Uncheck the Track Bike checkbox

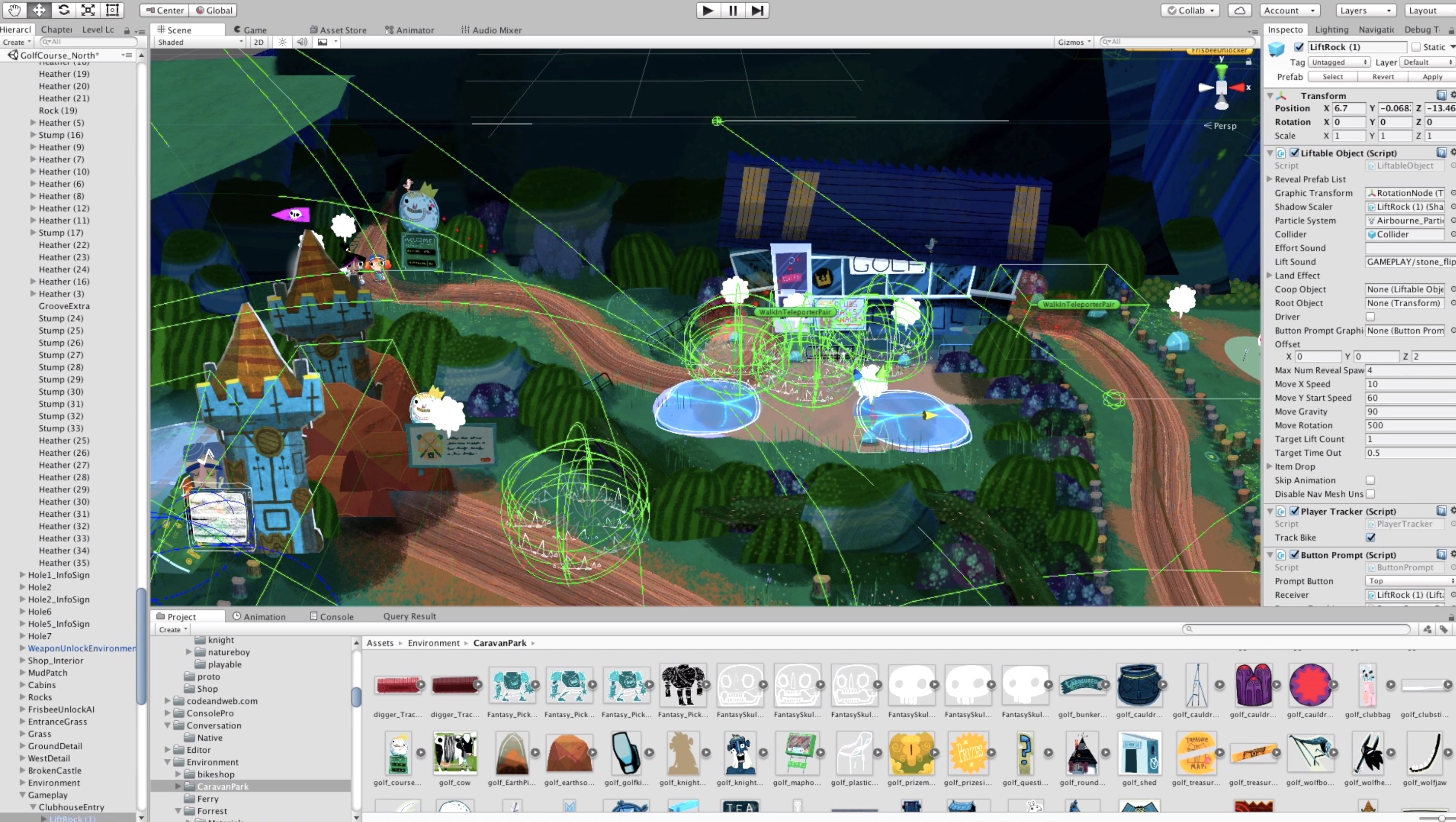(1370, 538)
